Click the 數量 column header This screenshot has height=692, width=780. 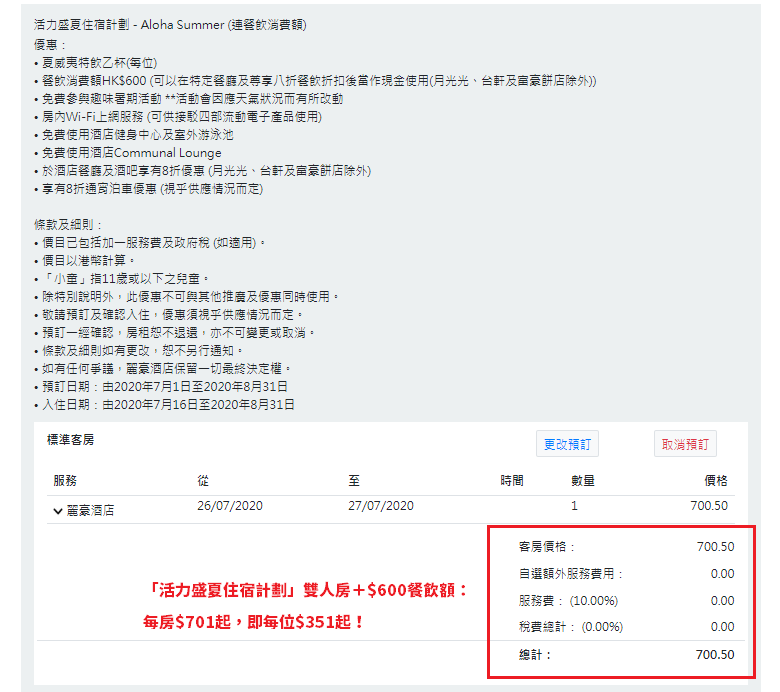pyautogui.click(x=583, y=481)
